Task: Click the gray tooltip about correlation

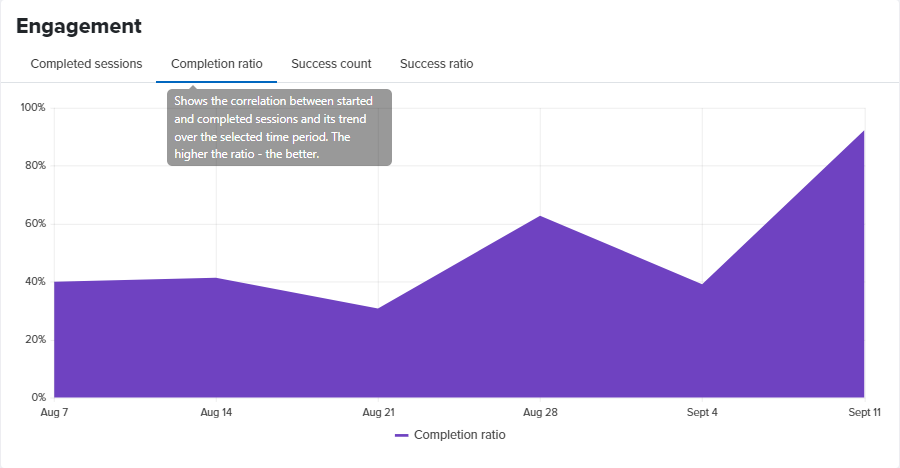Action: (x=280, y=127)
